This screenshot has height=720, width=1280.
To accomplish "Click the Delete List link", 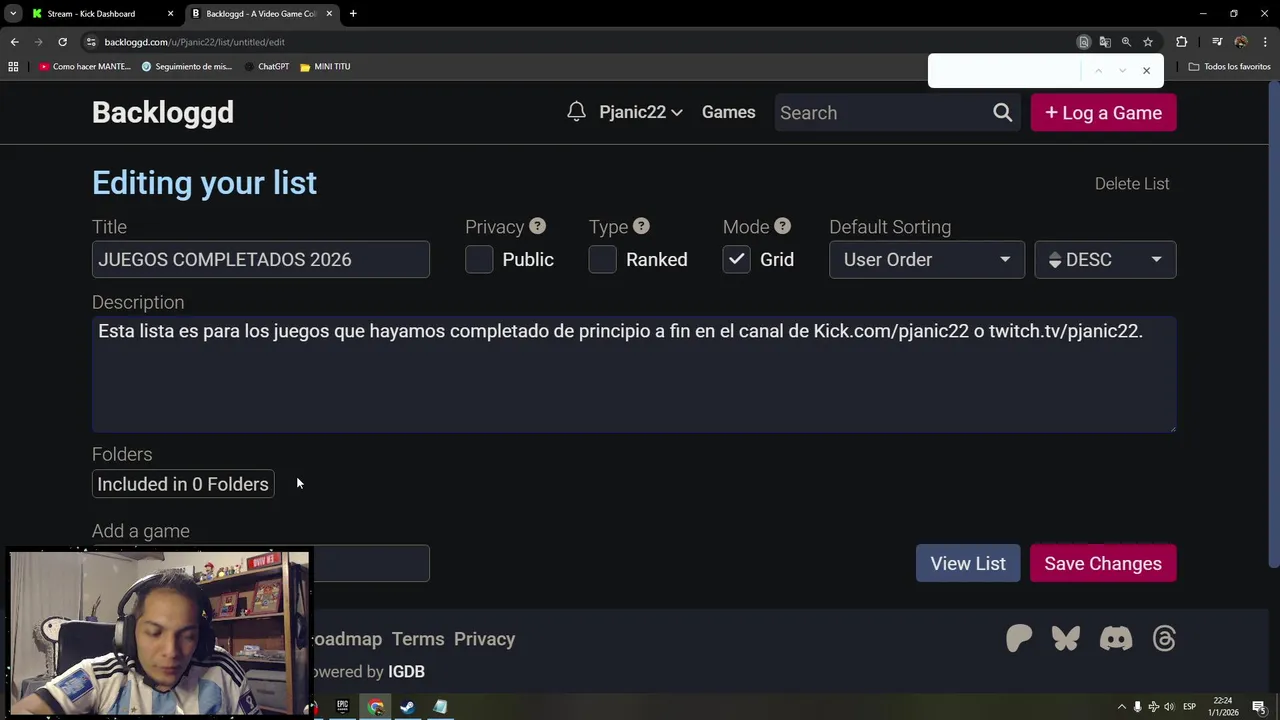I will (1132, 184).
